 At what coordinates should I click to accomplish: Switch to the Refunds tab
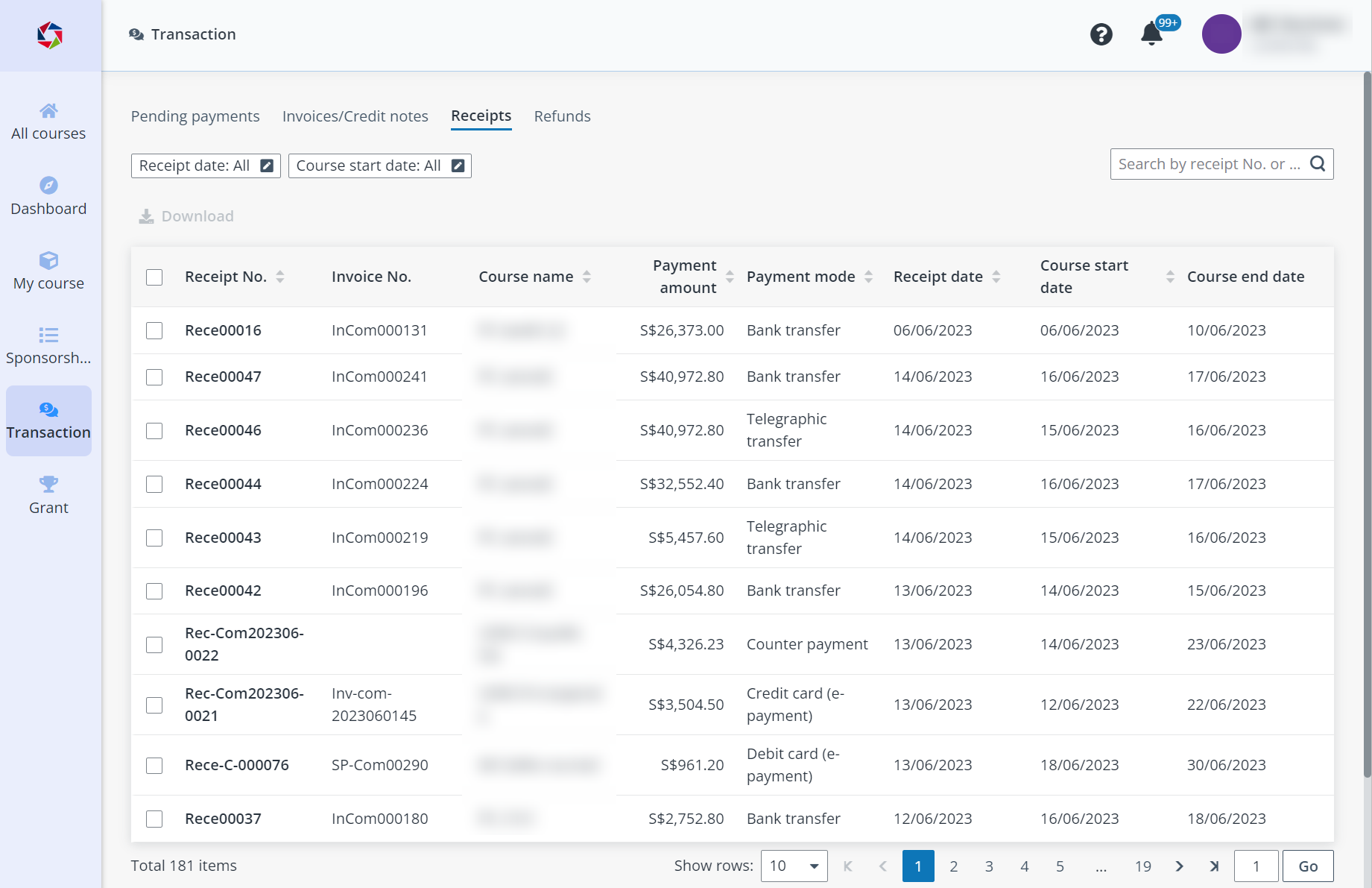click(562, 116)
